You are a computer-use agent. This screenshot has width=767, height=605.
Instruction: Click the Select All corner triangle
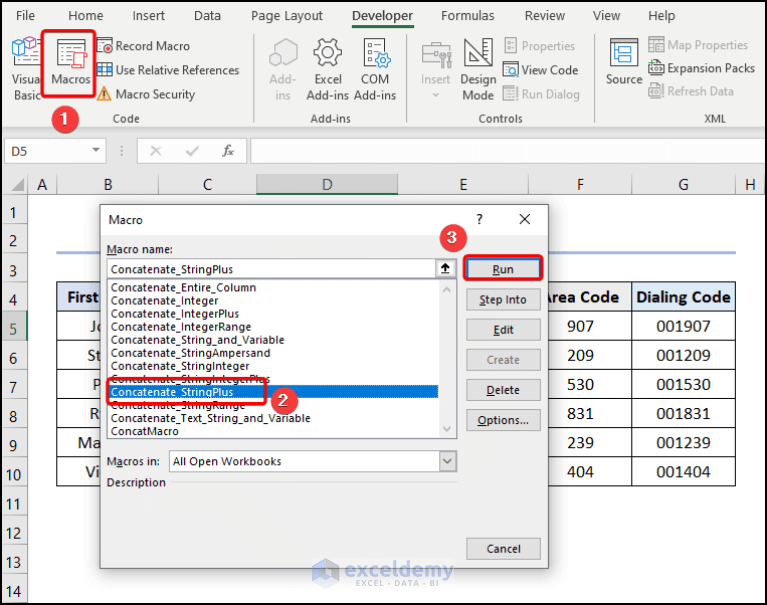coord(17,185)
